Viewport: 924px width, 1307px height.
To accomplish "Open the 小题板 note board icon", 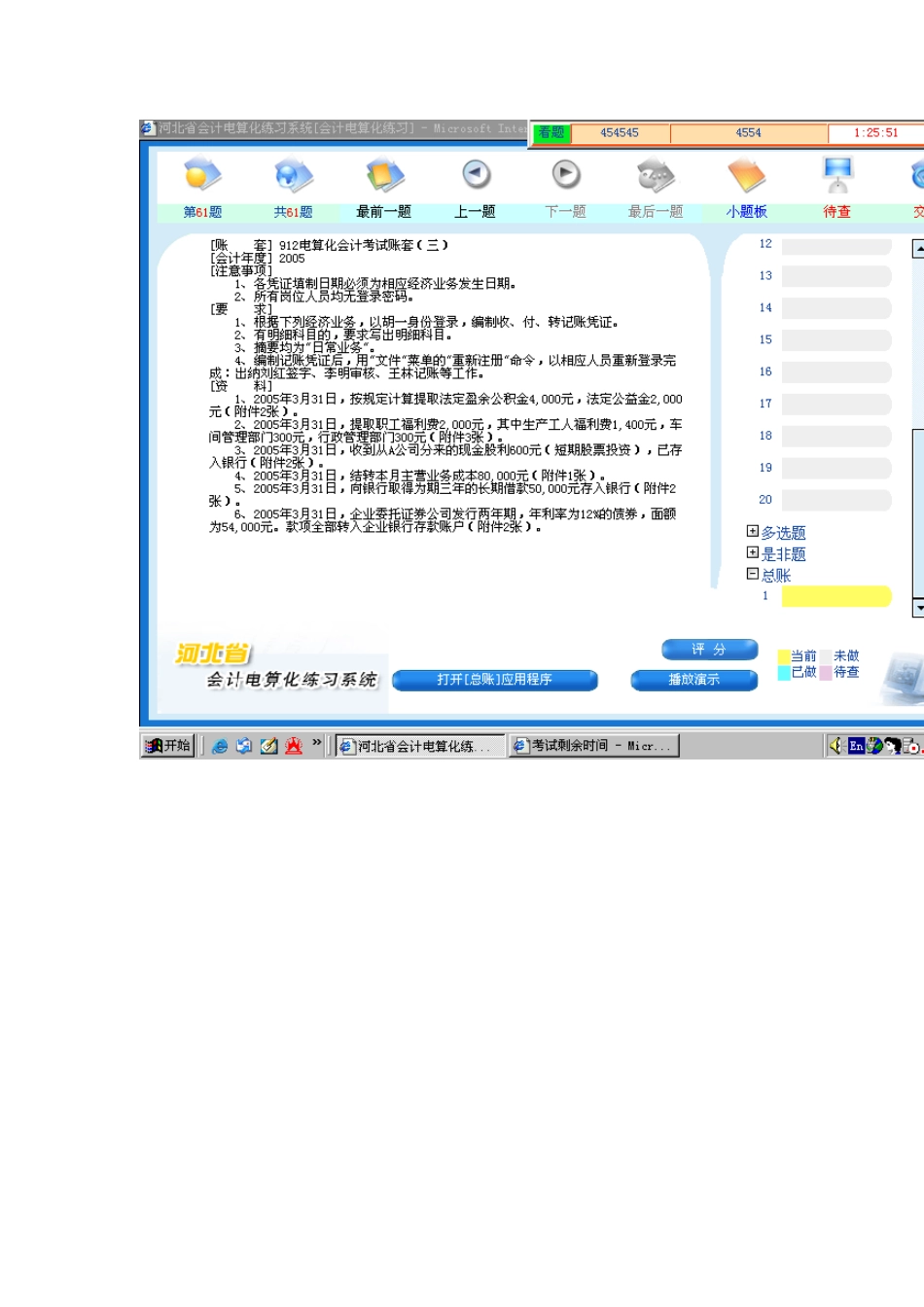I will click(x=746, y=175).
